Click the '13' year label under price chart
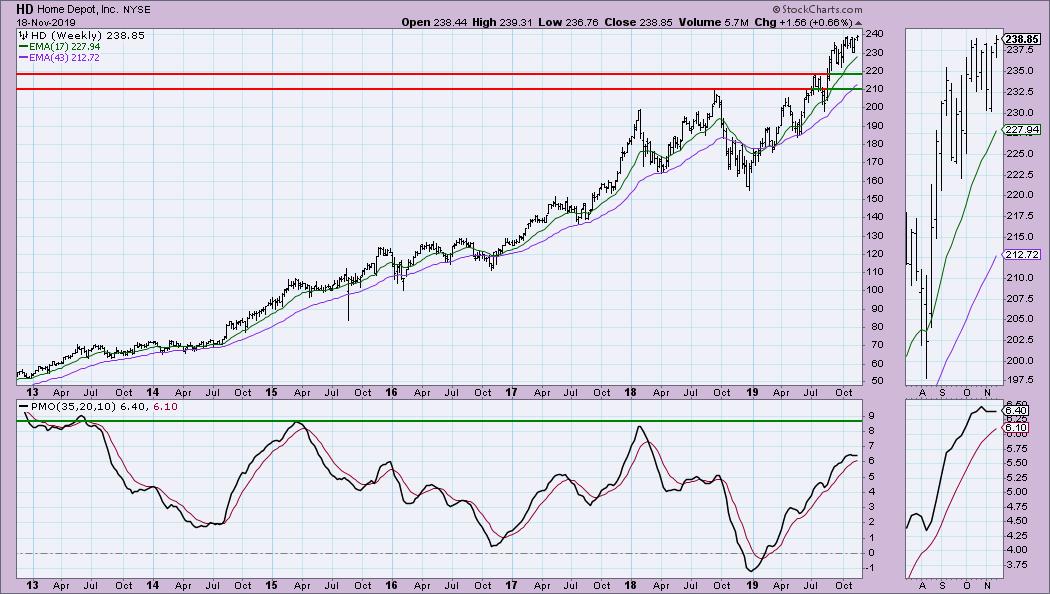Screen dimensions: 1050x594 (32, 392)
